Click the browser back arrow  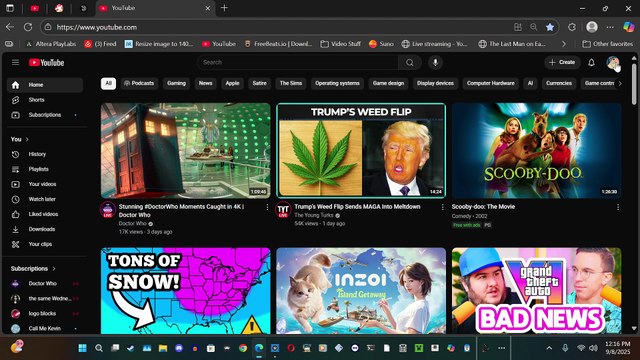[x=10, y=27]
